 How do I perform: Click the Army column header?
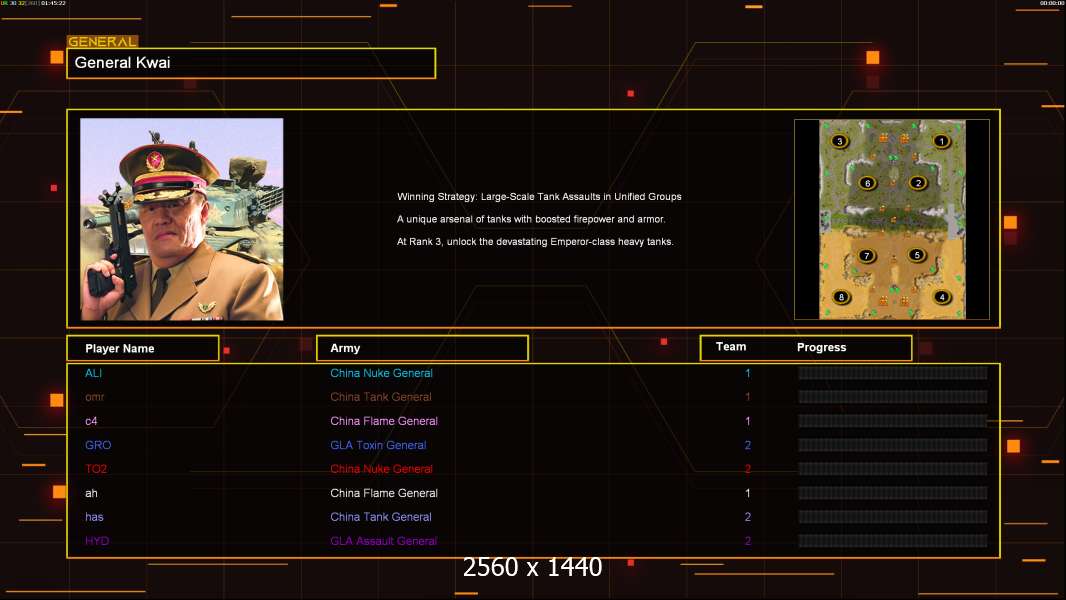(x=422, y=348)
